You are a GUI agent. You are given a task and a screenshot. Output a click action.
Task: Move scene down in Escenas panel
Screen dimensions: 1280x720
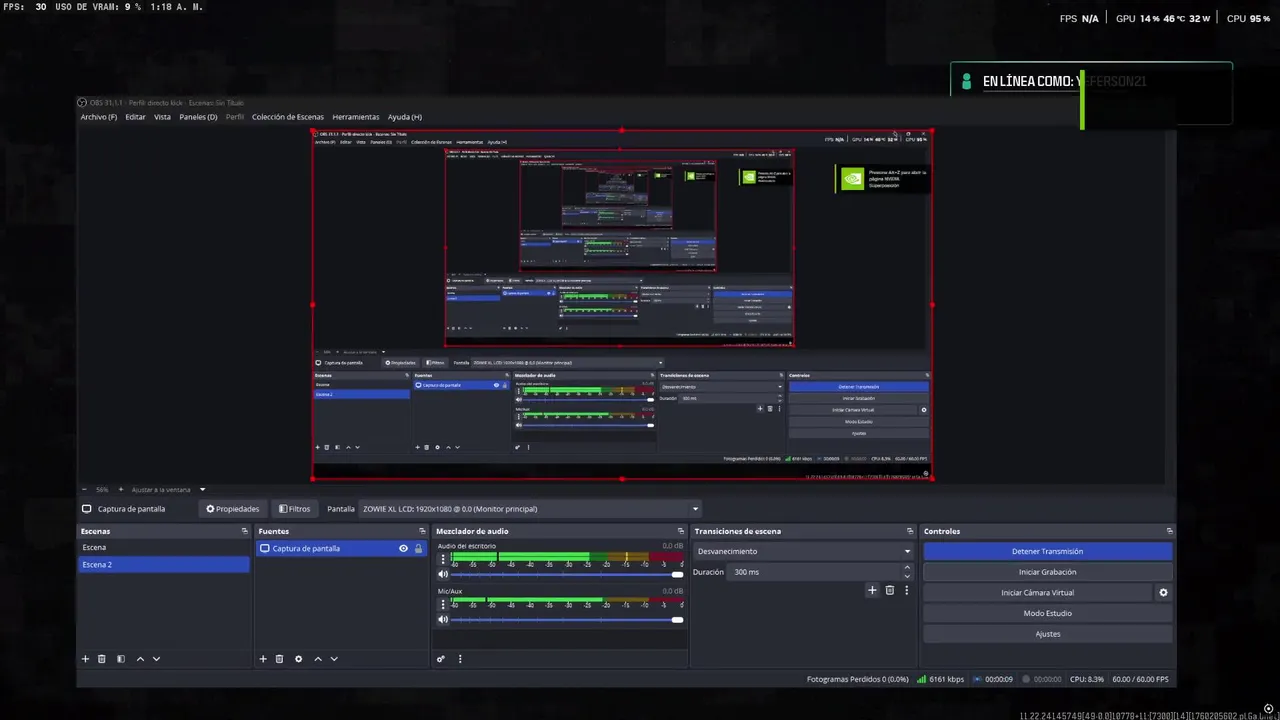point(156,659)
